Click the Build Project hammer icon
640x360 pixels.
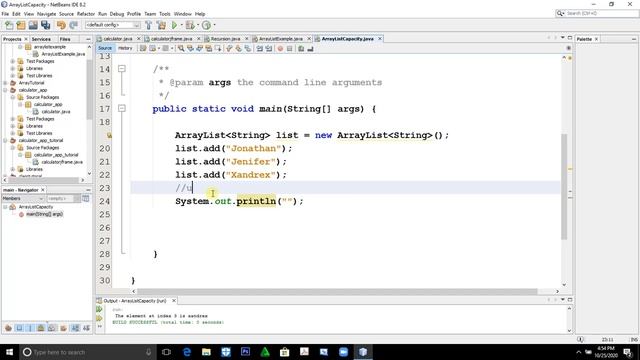[149, 25]
